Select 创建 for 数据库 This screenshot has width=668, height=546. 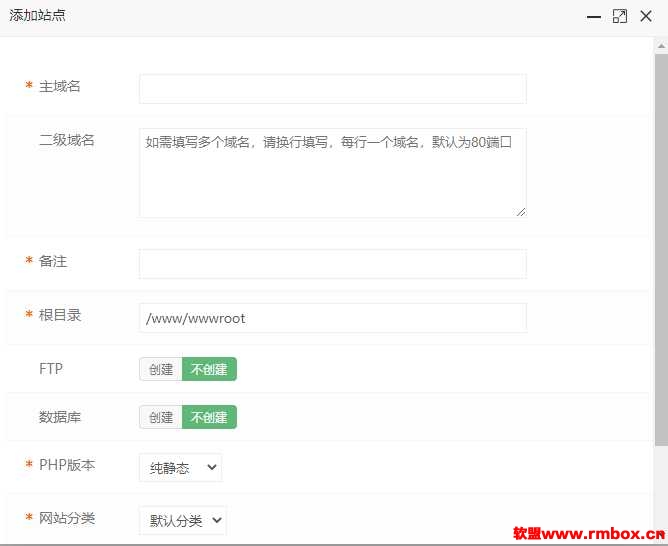coord(161,417)
